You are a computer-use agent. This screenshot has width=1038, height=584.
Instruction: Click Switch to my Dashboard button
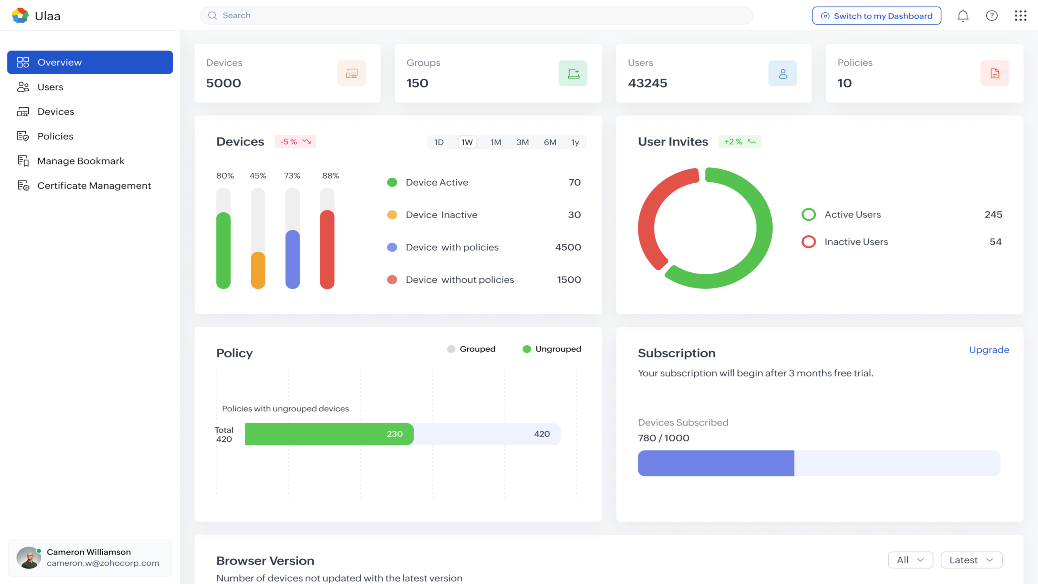[876, 16]
